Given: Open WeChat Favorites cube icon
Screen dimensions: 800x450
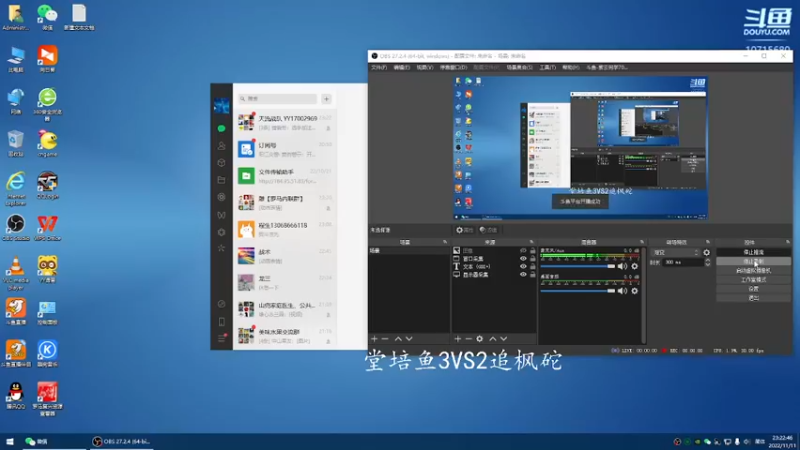Looking at the screenshot, I should pos(221,163).
